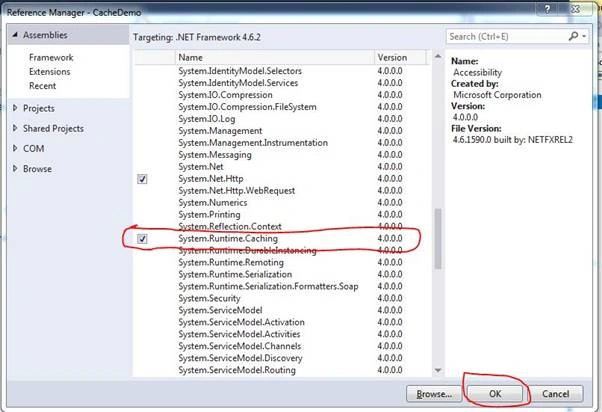This screenshot has height=412, width=602.
Task: Open the search options dropdown arrow
Action: coord(584,36)
